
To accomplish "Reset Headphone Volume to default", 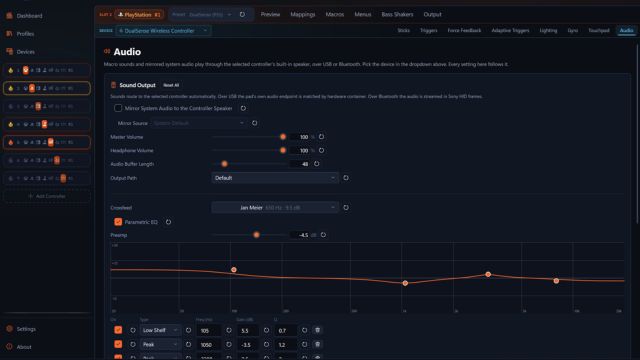I will 322,150.
